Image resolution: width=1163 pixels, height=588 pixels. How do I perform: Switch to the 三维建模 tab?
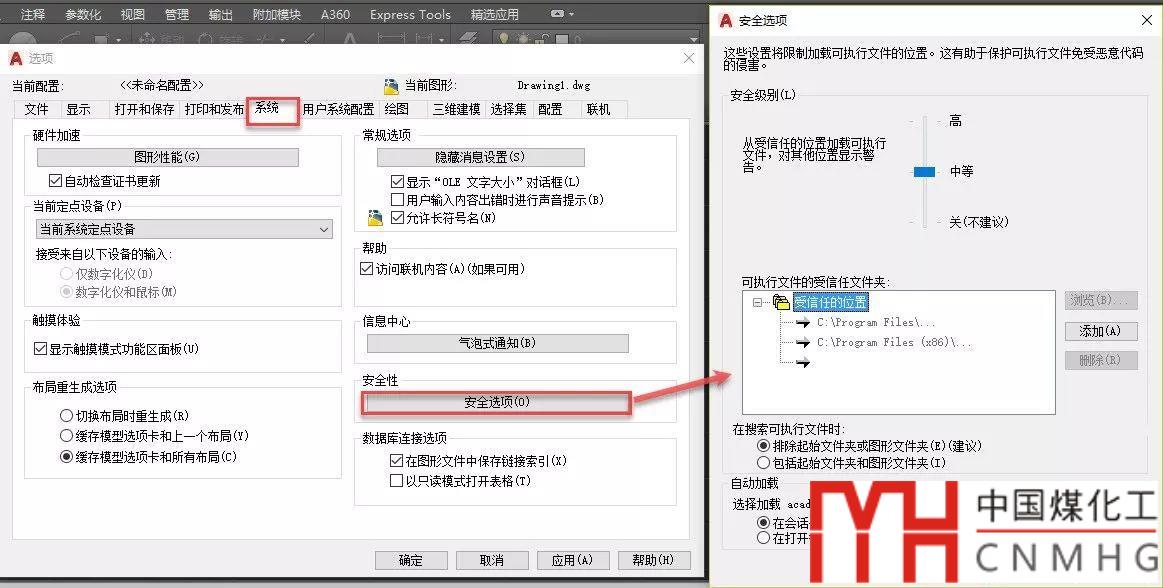457,110
